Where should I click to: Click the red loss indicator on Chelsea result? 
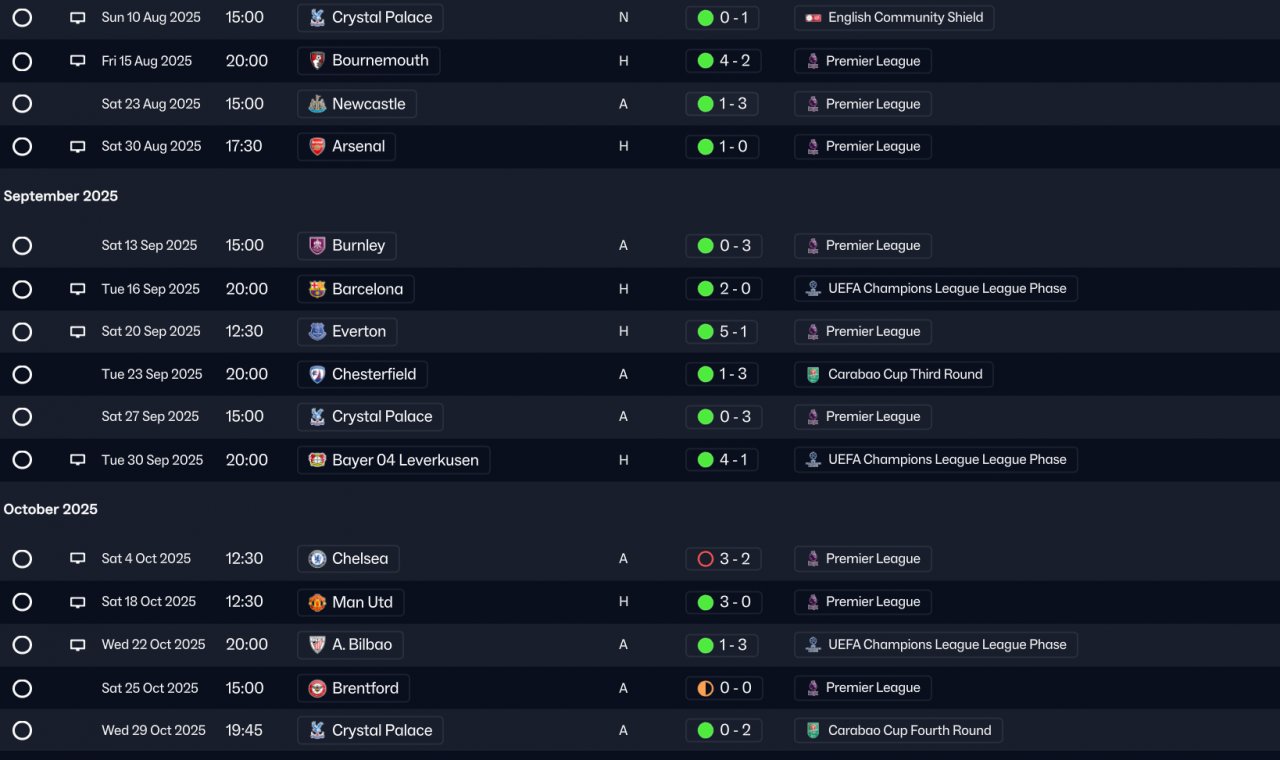(705, 559)
